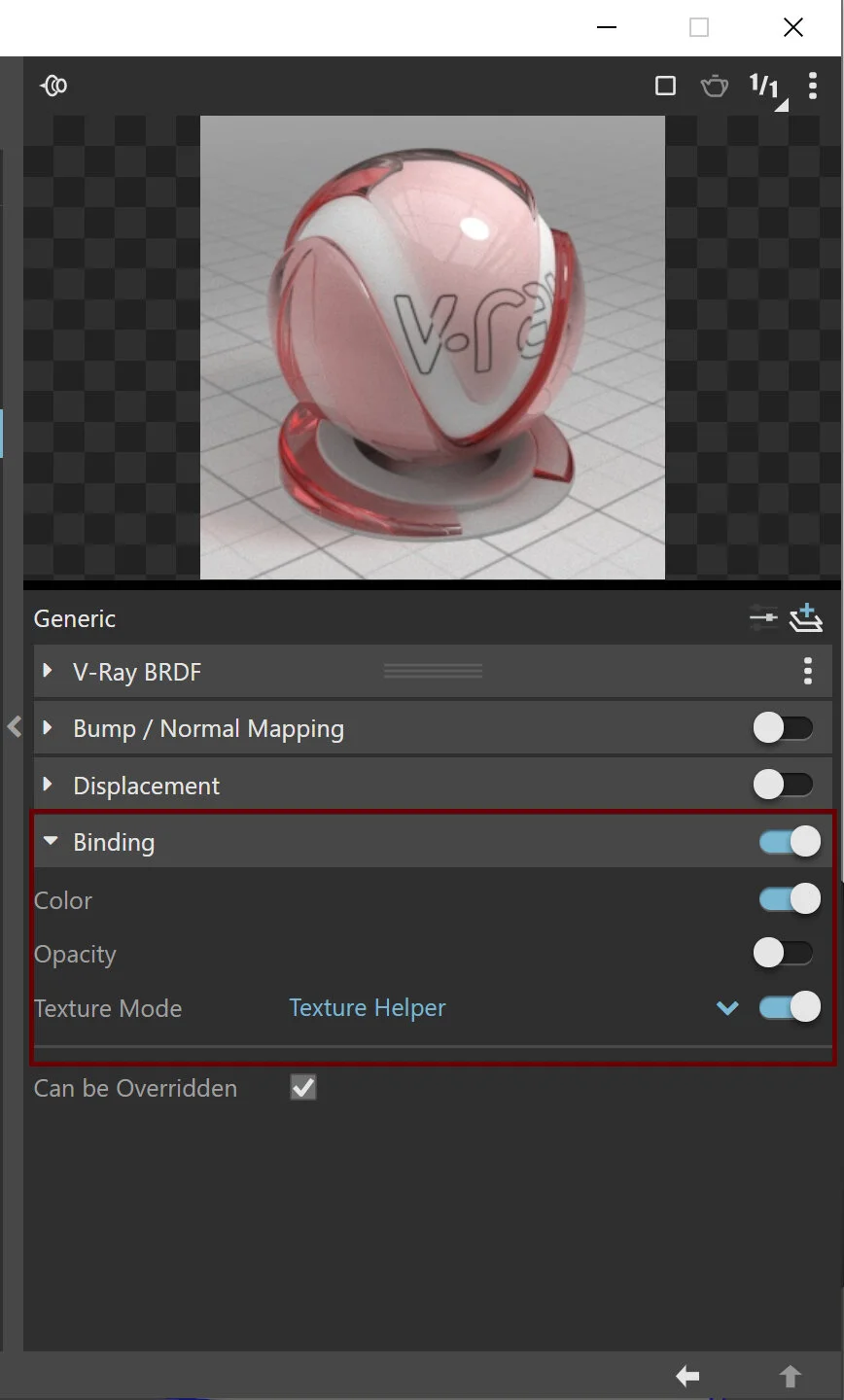Click the Add Layer icon with blue plus
Image resolution: width=844 pixels, height=1400 pixels.
(807, 617)
